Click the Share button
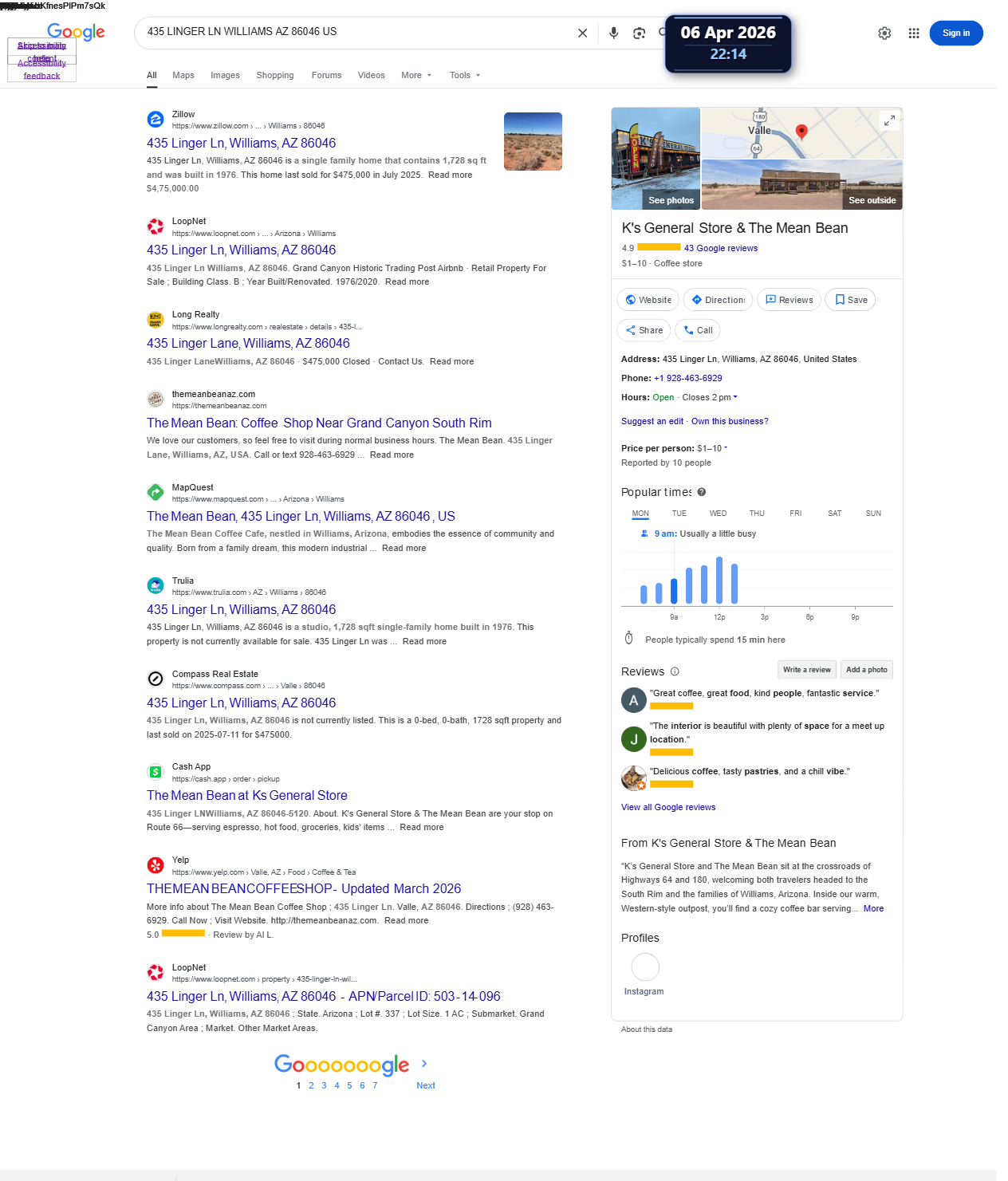This screenshot has width=1008, height=1181. click(x=644, y=330)
